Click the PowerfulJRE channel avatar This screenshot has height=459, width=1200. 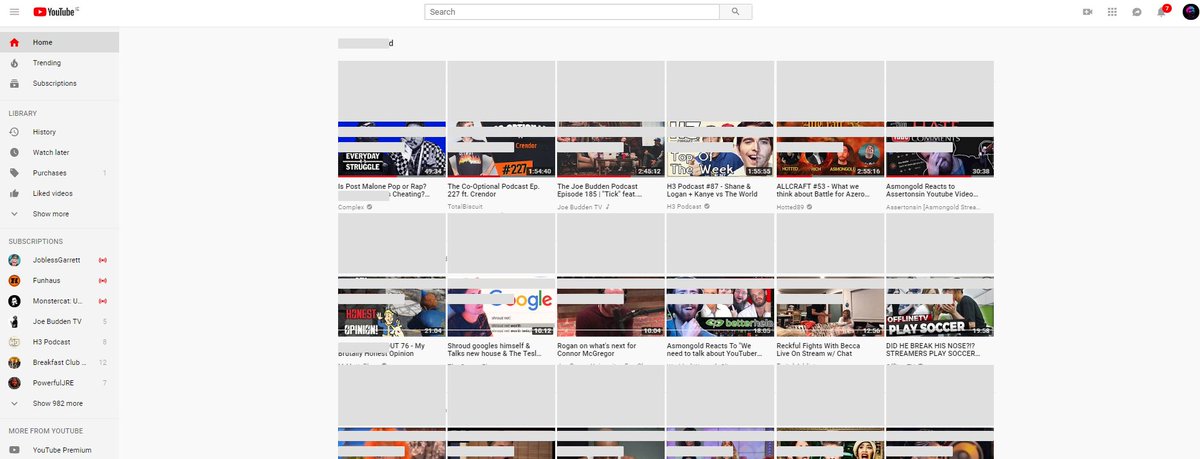tap(14, 383)
